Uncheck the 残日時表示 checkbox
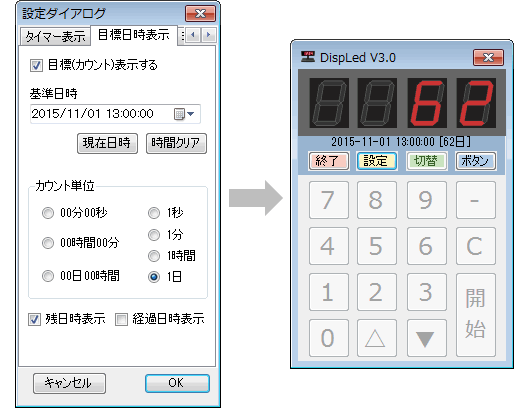Viewport: 530px width, 408px height. [34, 319]
